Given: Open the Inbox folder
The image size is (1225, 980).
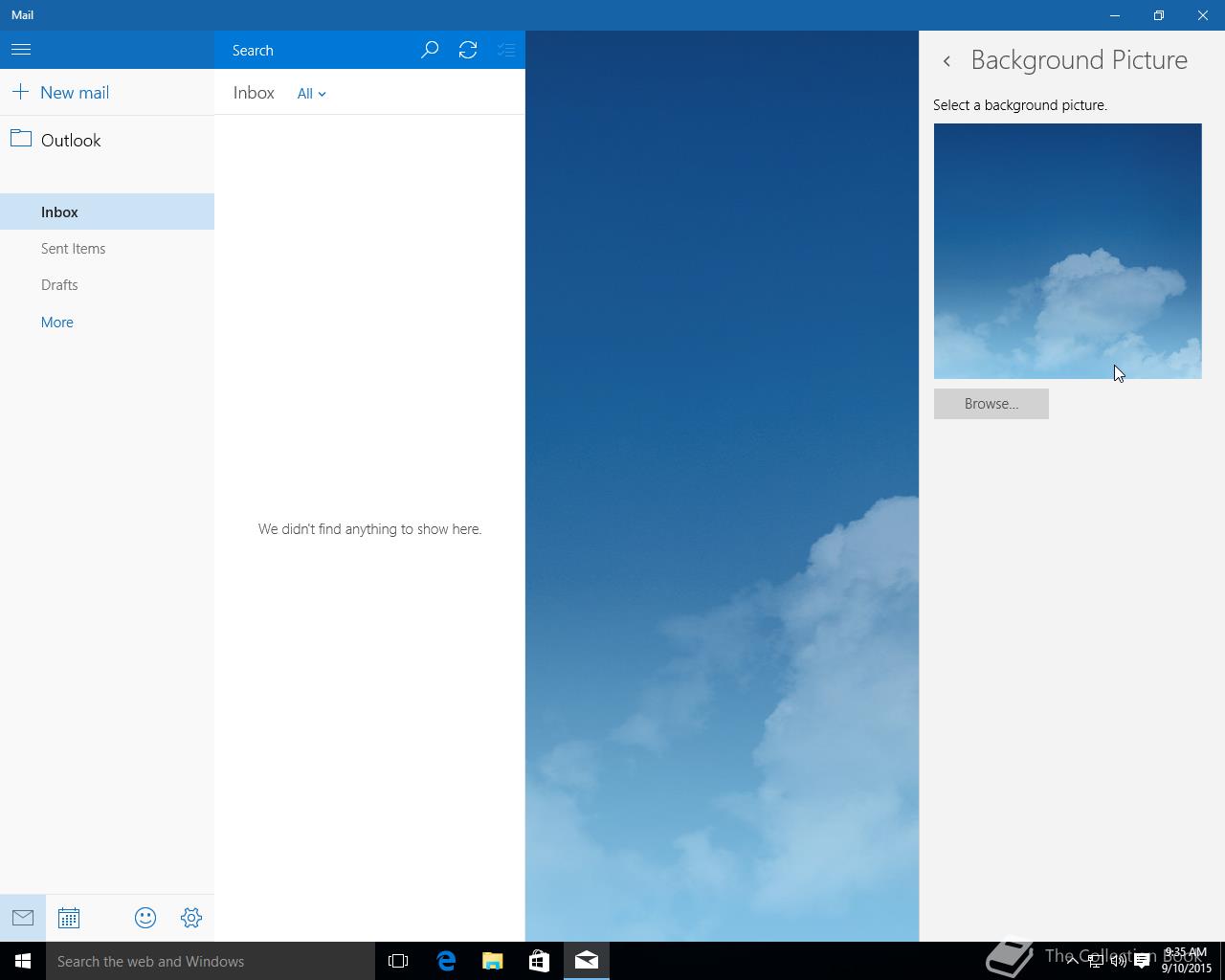Looking at the screenshot, I should (107, 212).
